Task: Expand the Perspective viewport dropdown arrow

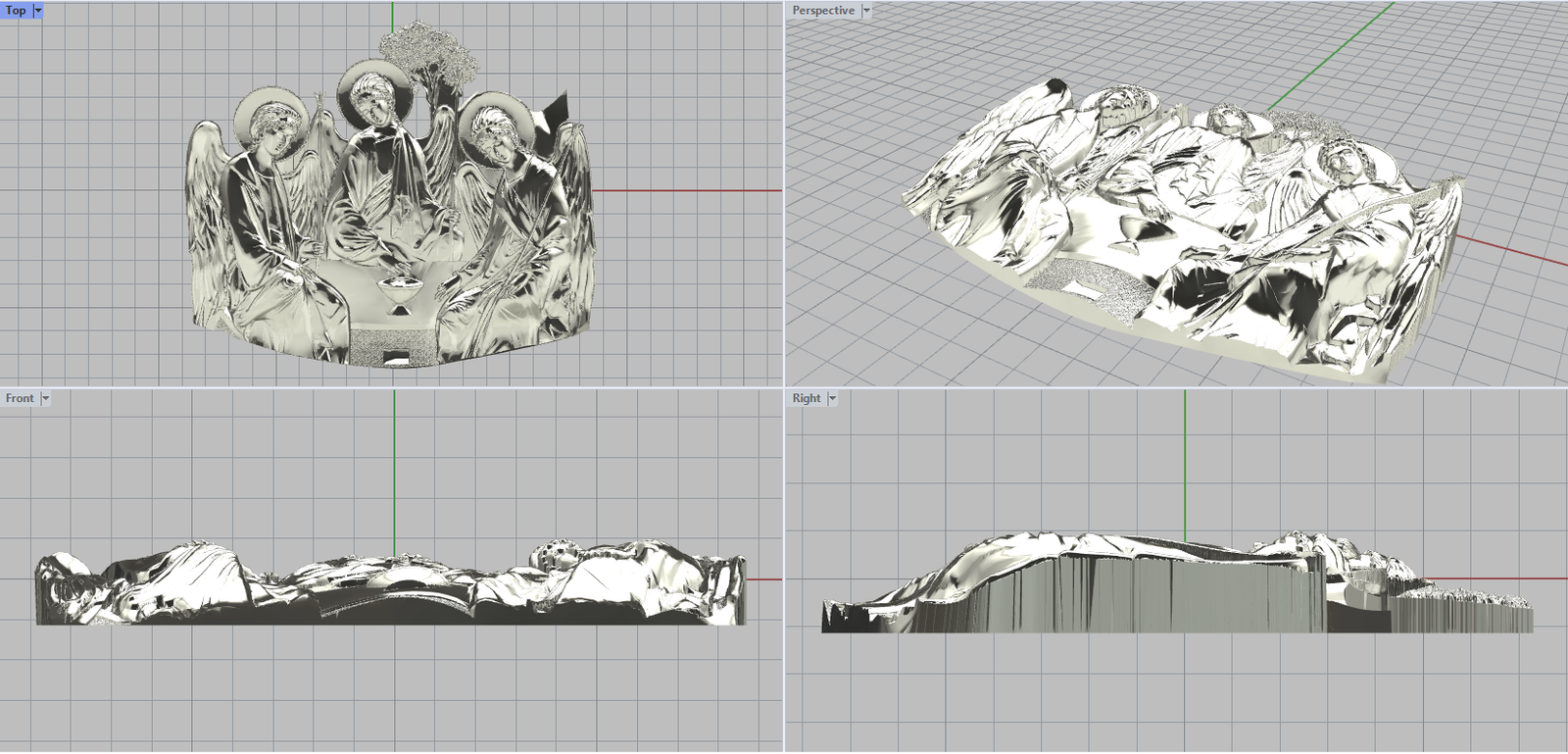Action: point(866,11)
